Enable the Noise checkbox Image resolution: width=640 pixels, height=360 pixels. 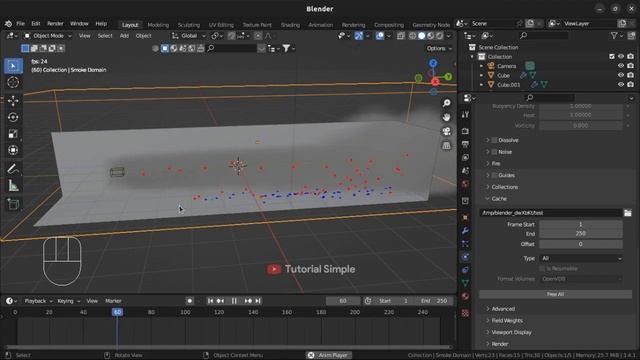(x=494, y=152)
